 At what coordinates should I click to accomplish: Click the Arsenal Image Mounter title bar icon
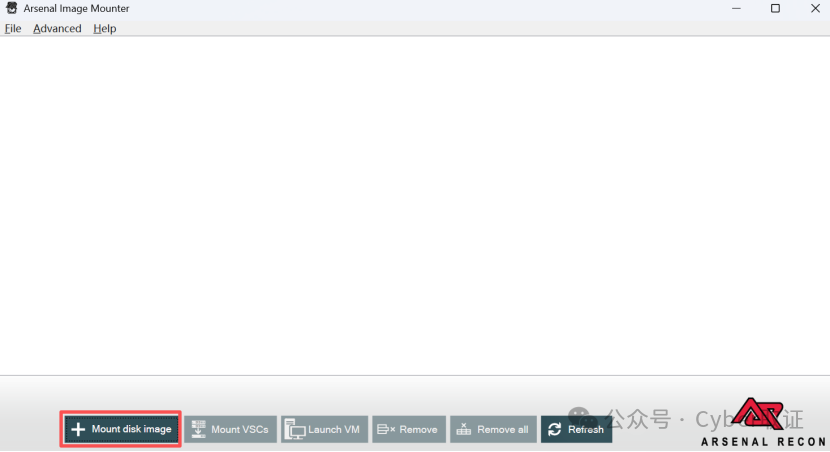(12, 8)
